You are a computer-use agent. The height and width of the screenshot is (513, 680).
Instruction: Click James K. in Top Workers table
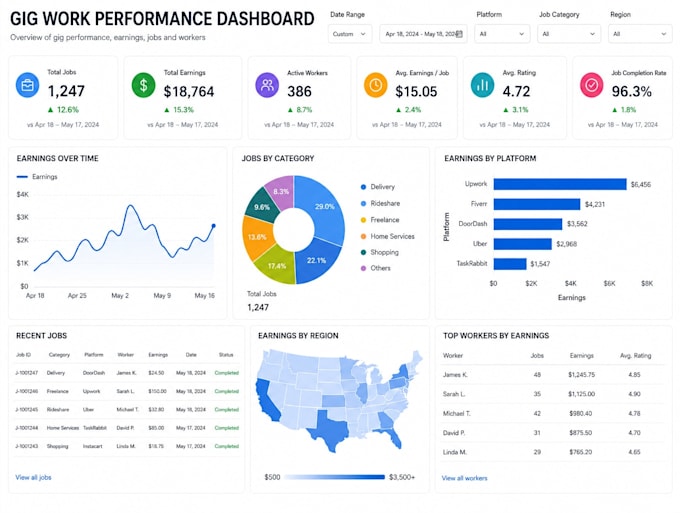point(455,375)
